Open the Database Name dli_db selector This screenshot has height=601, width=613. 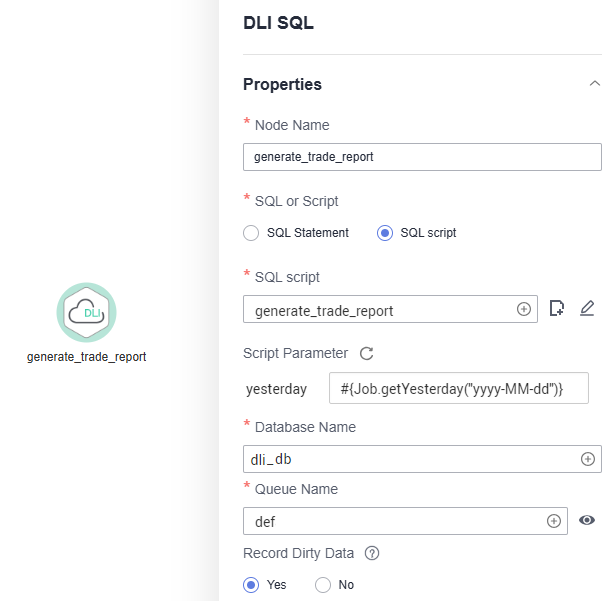click(422, 459)
